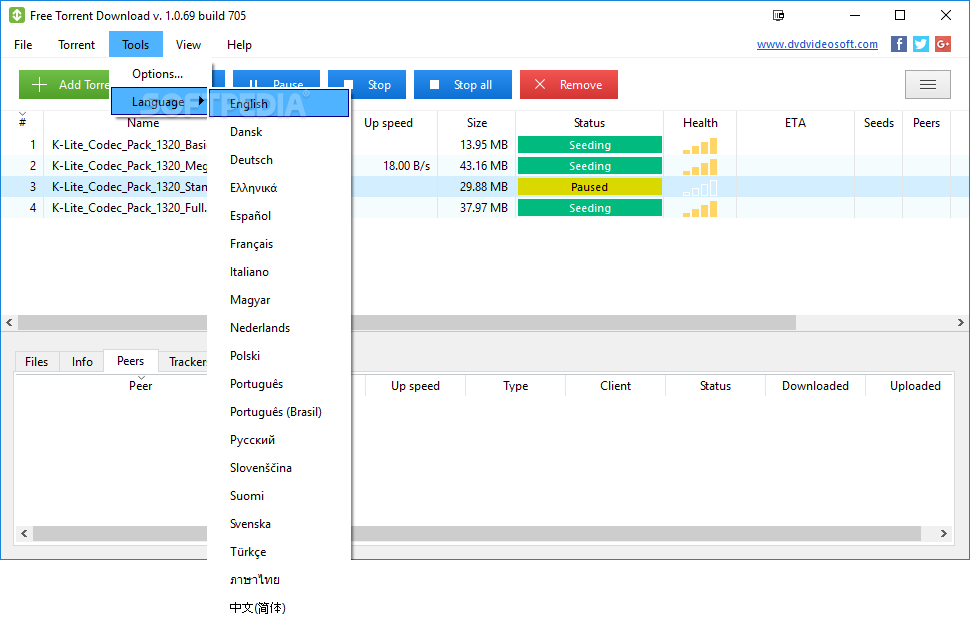Click health bars of torrent row 4
The width and height of the screenshot is (970, 623).
point(700,209)
